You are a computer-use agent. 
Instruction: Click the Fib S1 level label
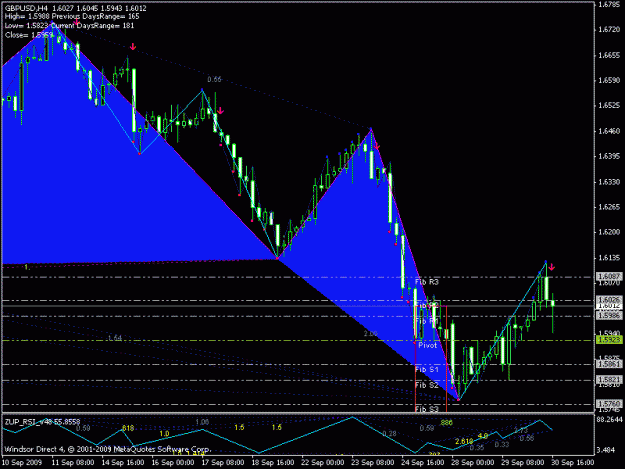(x=427, y=369)
